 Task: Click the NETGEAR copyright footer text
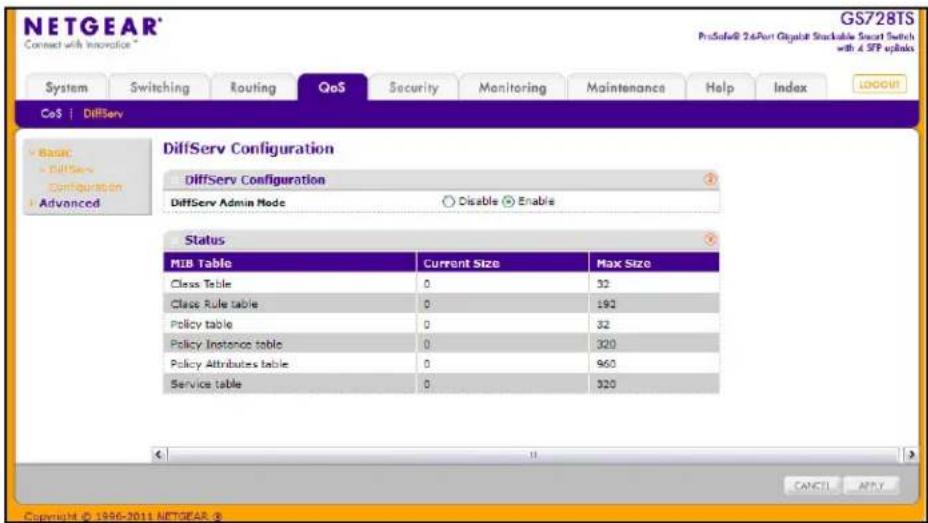123,516
